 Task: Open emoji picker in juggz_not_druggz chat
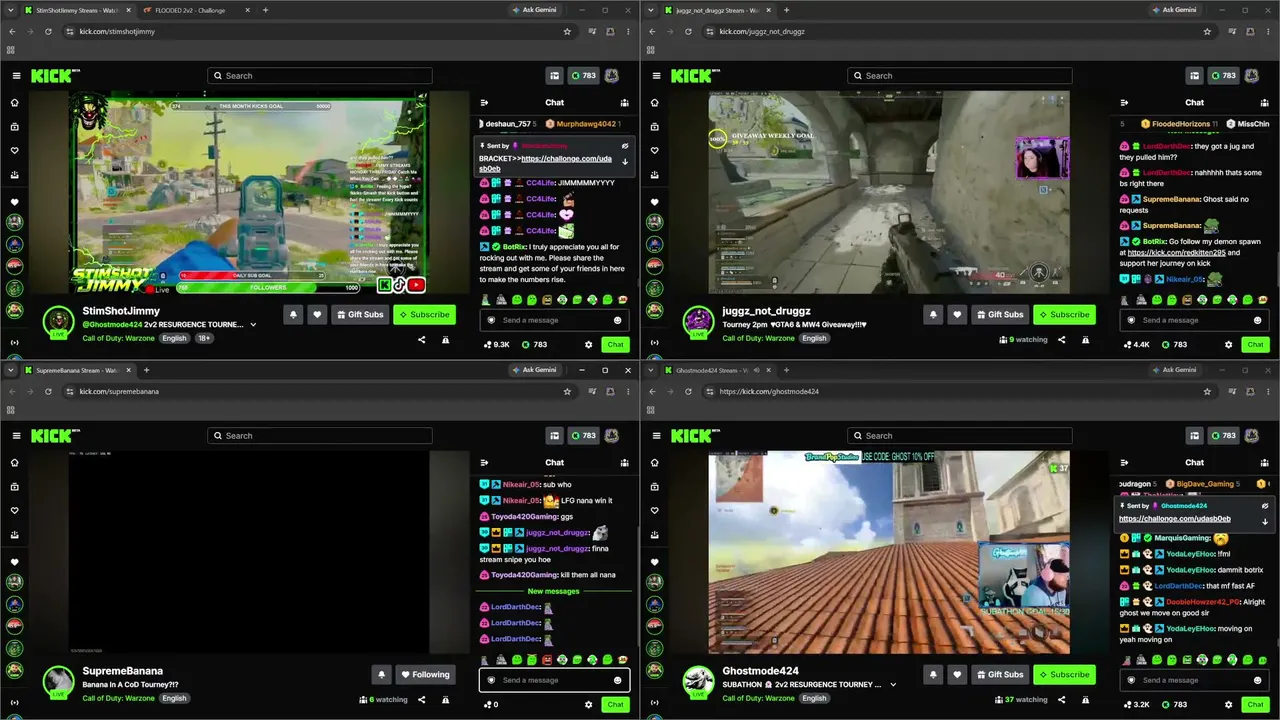1257,320
